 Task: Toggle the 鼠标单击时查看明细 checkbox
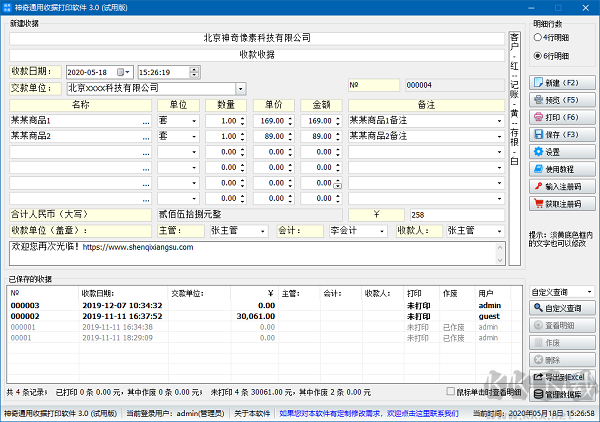coord(450,392)
